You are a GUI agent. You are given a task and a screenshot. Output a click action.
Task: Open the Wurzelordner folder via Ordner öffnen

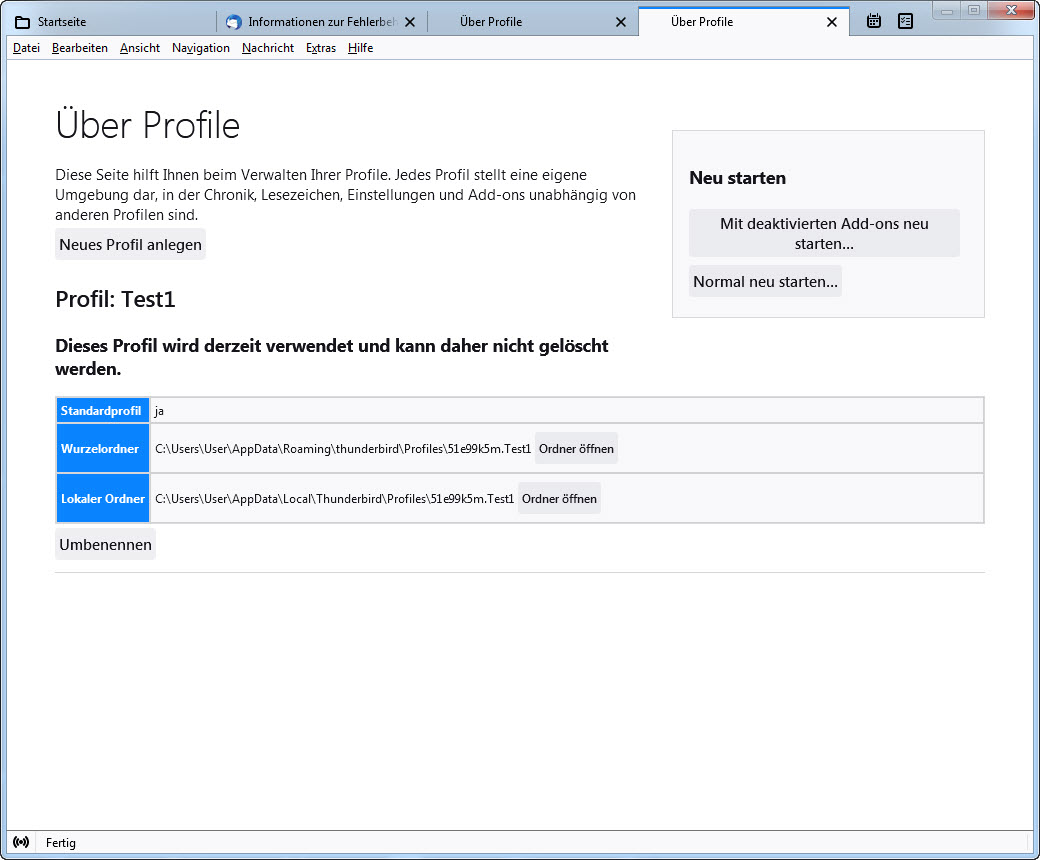point(576,449)
